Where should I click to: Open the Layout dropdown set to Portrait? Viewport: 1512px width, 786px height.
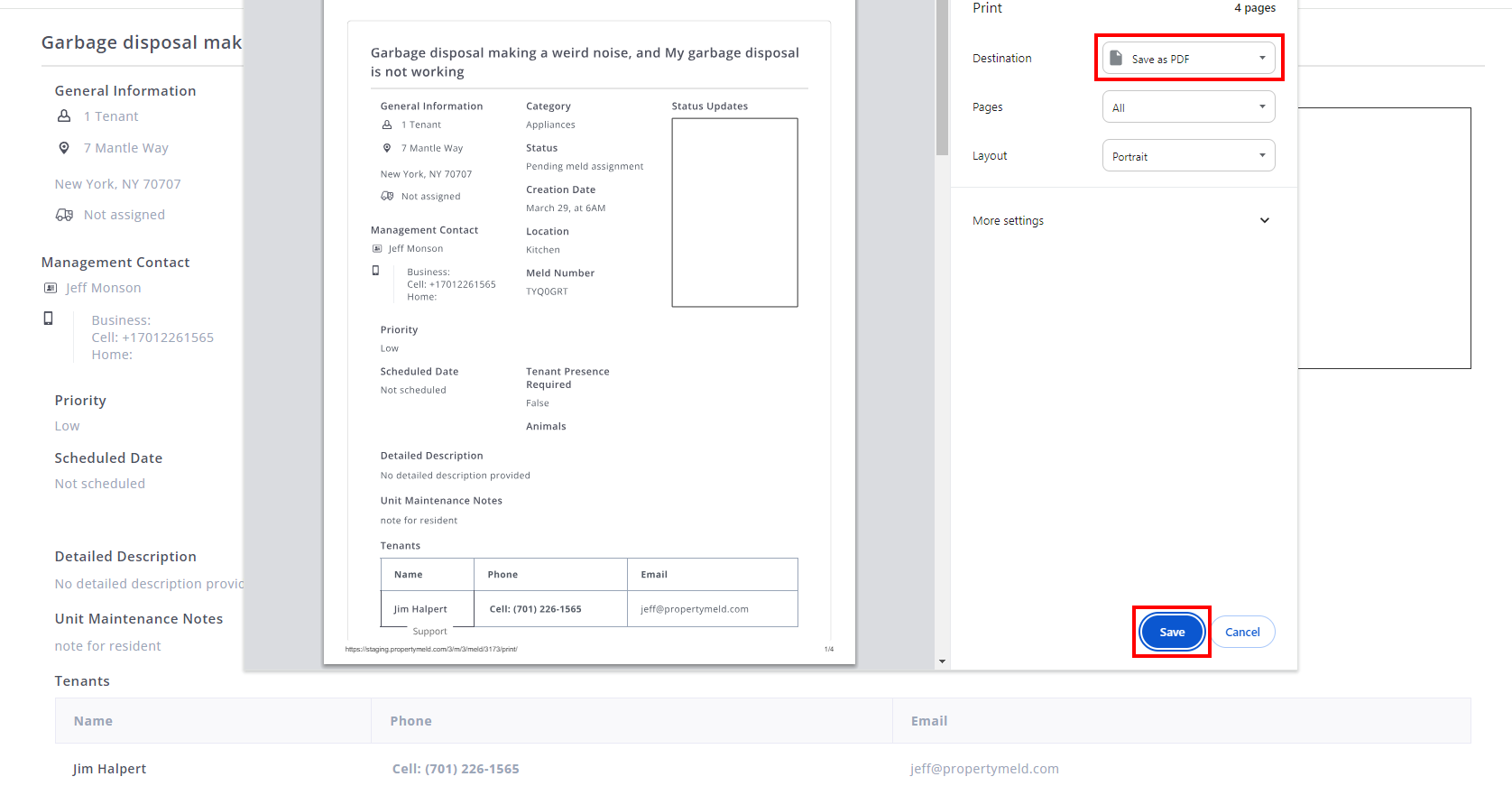click(1188, 156)
